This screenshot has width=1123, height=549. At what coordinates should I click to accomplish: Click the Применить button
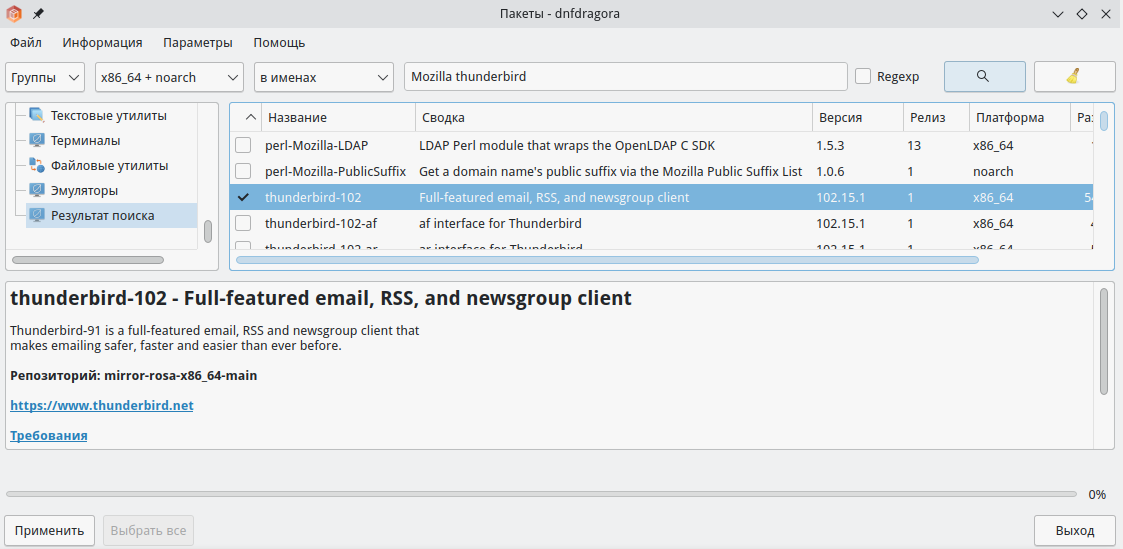point(50,531)
